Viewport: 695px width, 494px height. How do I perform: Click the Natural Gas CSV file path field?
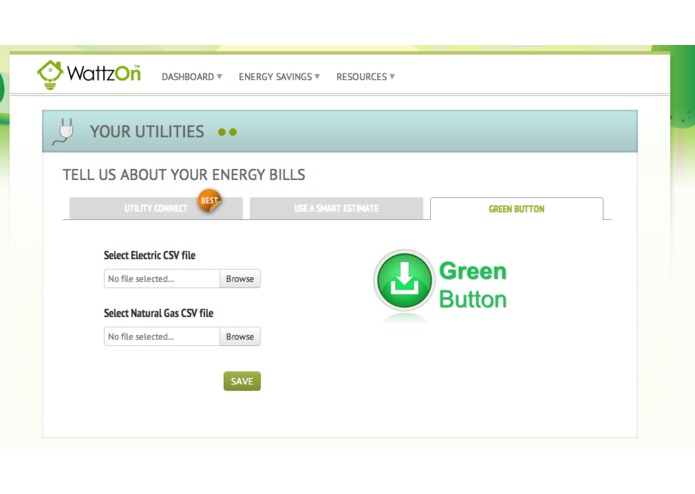[x=162, y=337]
